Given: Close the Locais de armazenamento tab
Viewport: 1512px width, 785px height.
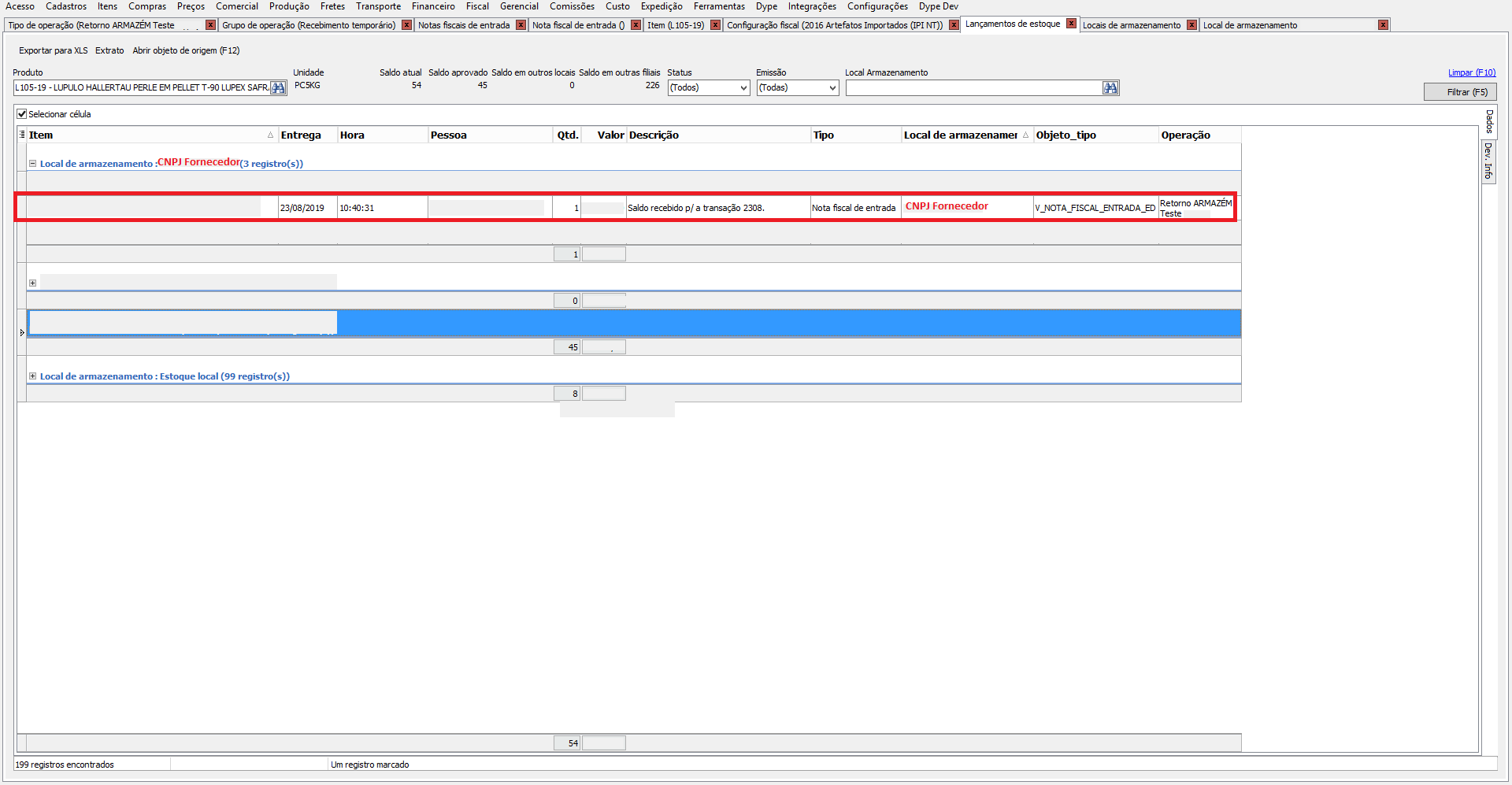Looking at the screenshot, I should pos(1191,25).
